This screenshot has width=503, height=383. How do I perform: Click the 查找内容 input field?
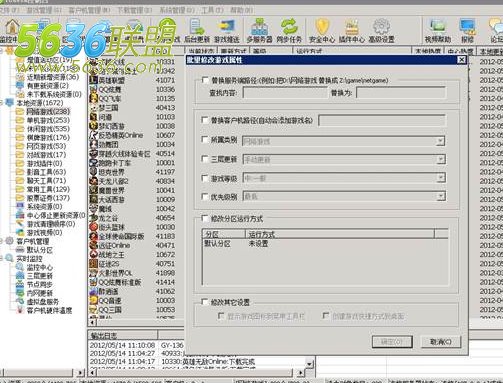point(285,93)
